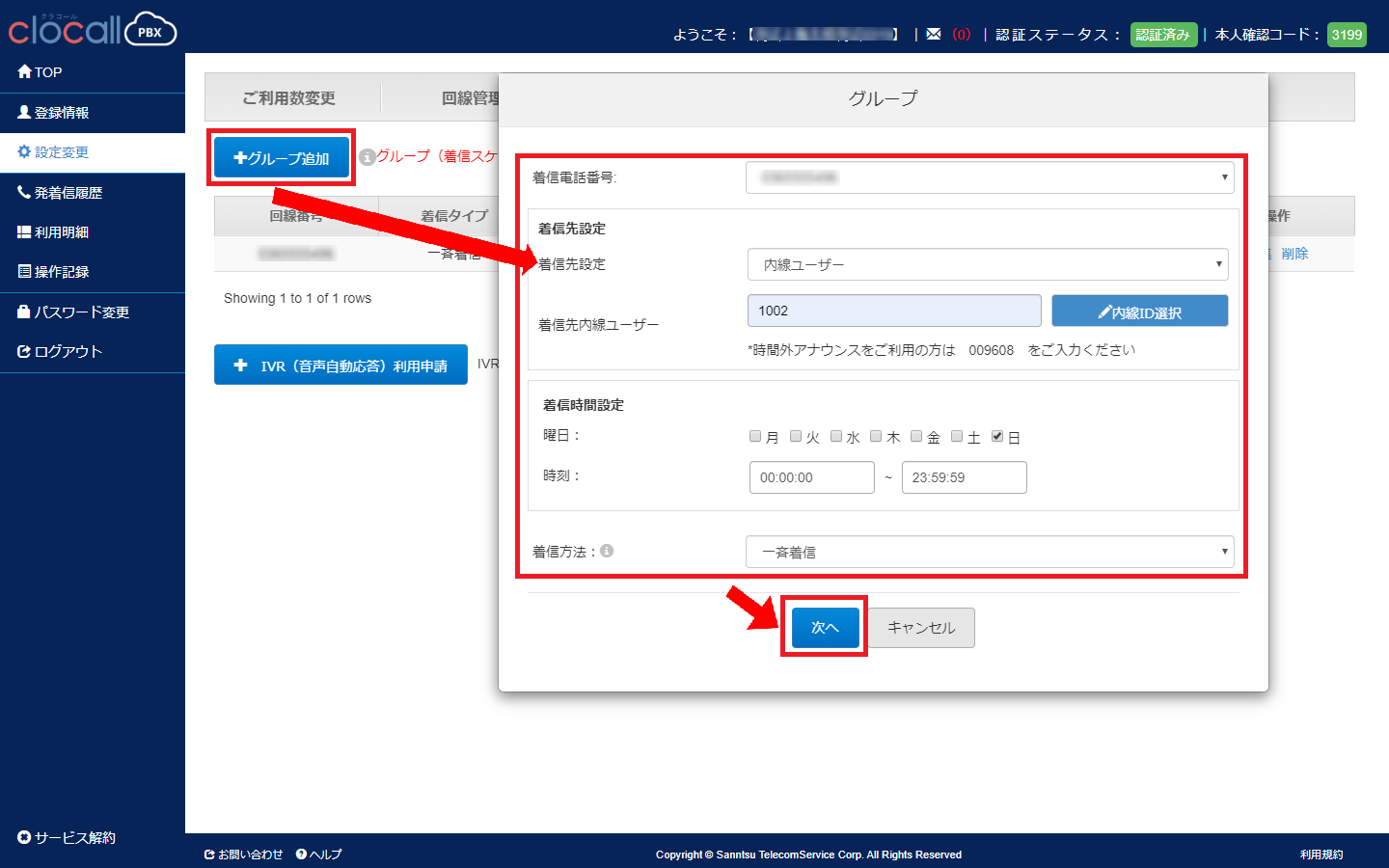Click the 次へ button
This screenshot has width=1389, height=868.
825,627
